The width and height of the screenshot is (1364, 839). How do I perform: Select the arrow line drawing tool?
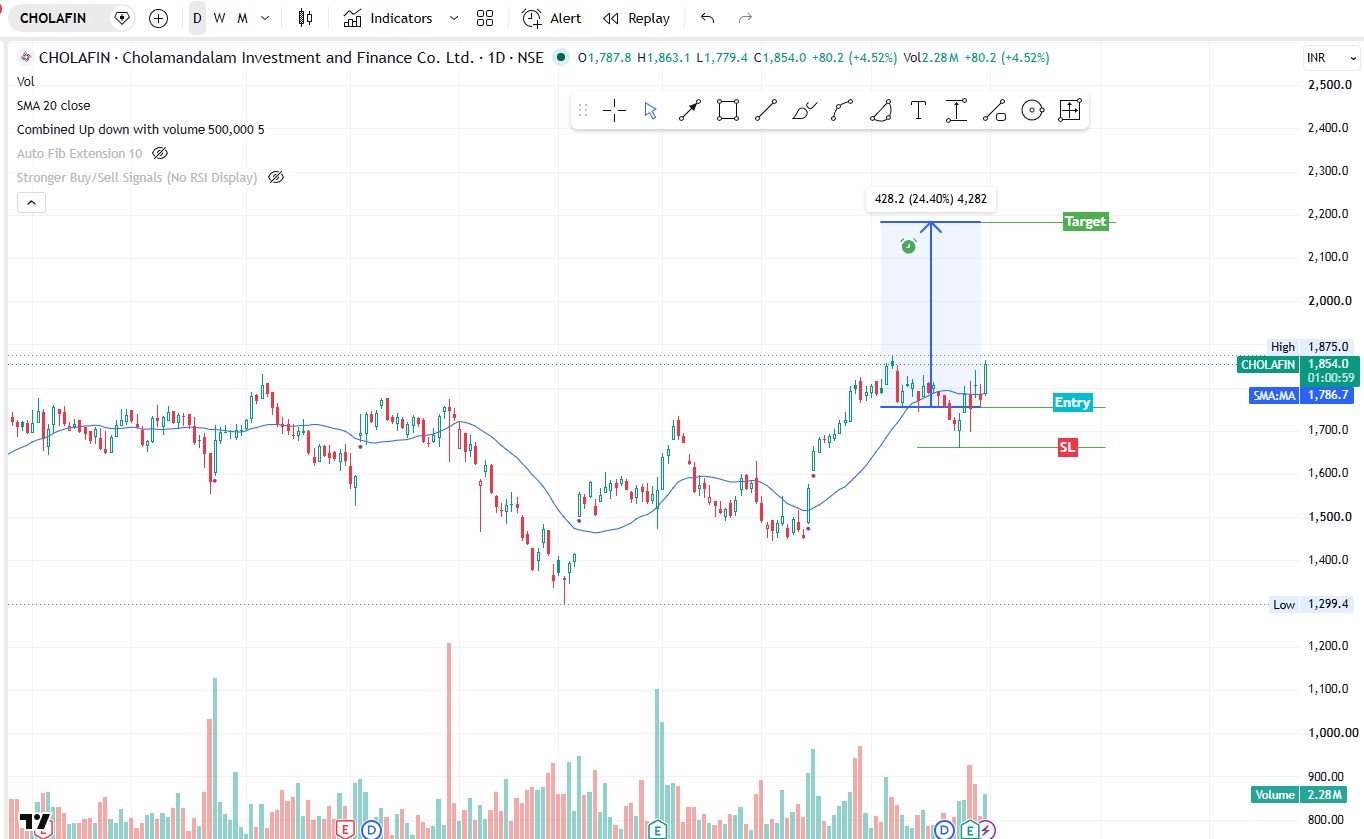690,110
